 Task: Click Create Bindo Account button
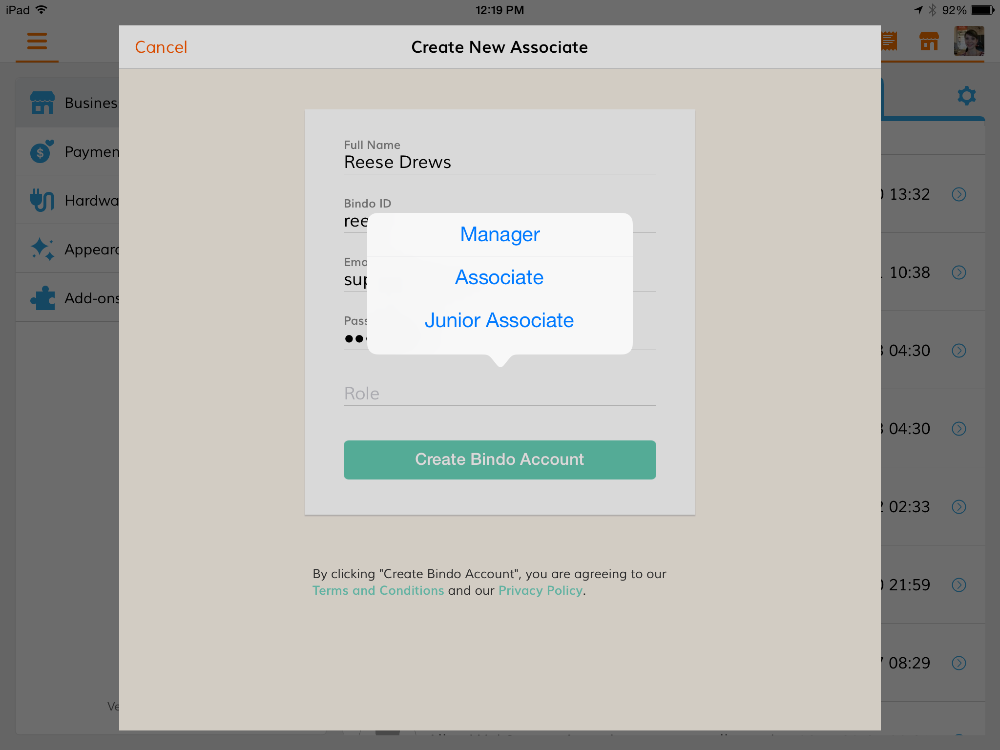tap(500, 459)
